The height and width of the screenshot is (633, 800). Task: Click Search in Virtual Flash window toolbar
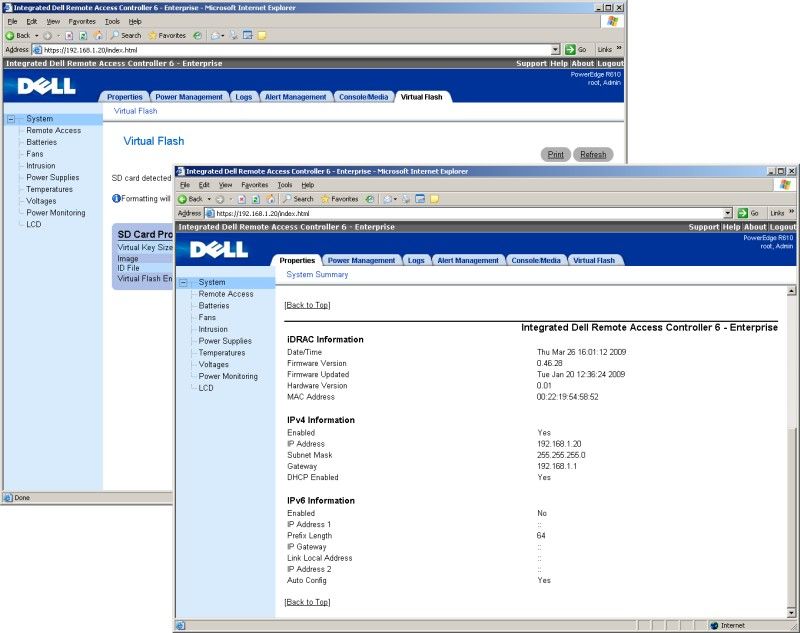coord(126,35)
